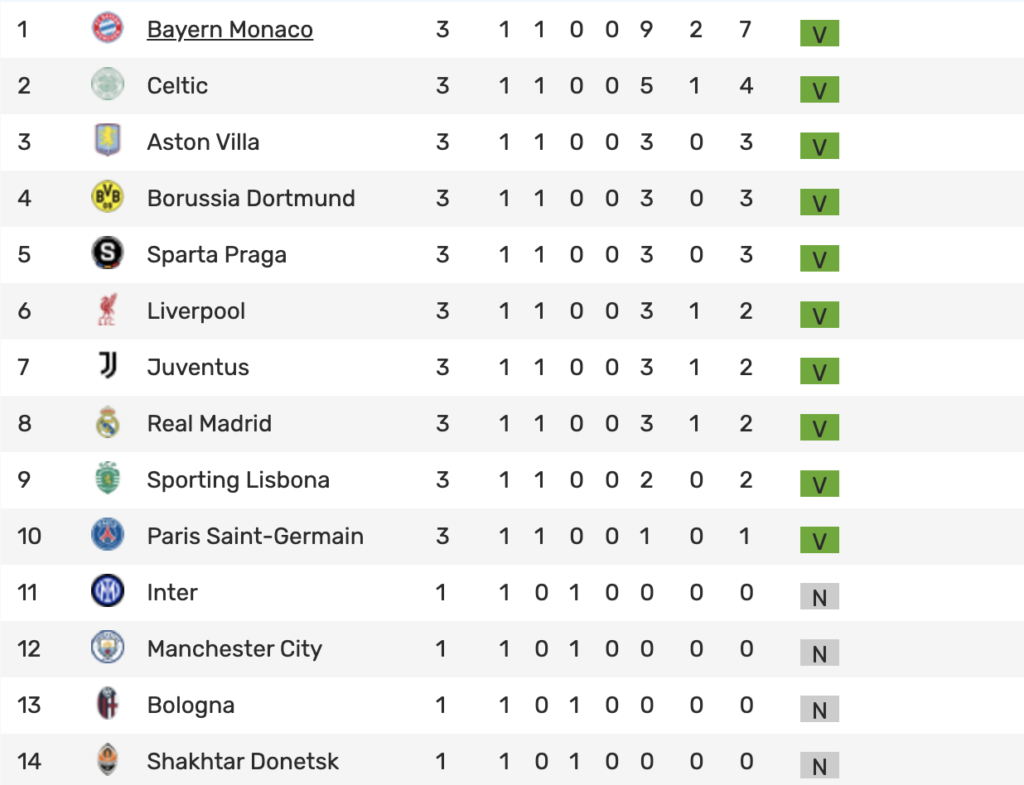Image resolution: width=1024 pixels, height=785 pixels.
Task: Click the grey N badge for Shakhtar Donetsk
Action: pyautogui.click(x=819, y=765)
